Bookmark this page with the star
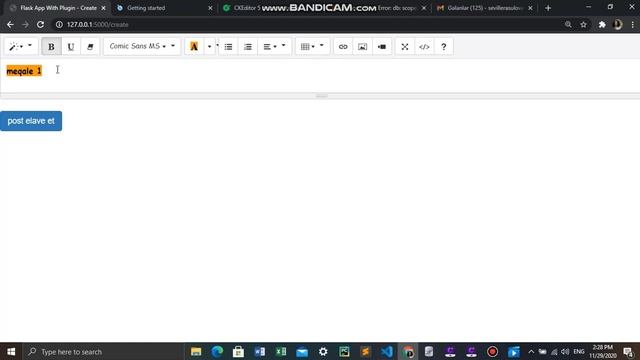The width and height of the screenshot is (640, 360). coord(584,24)
